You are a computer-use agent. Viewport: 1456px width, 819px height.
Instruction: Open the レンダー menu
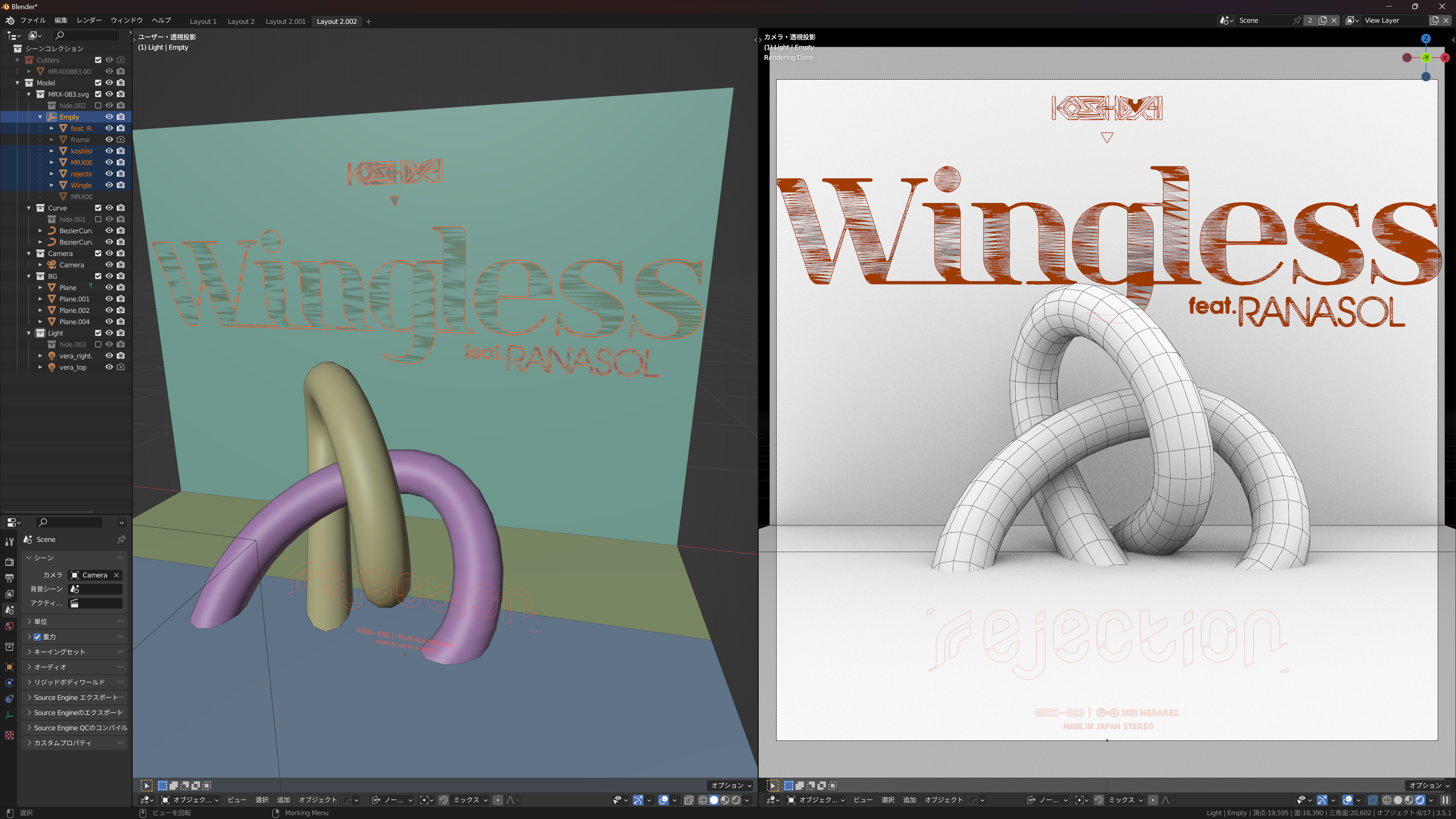tap(89, 20)
